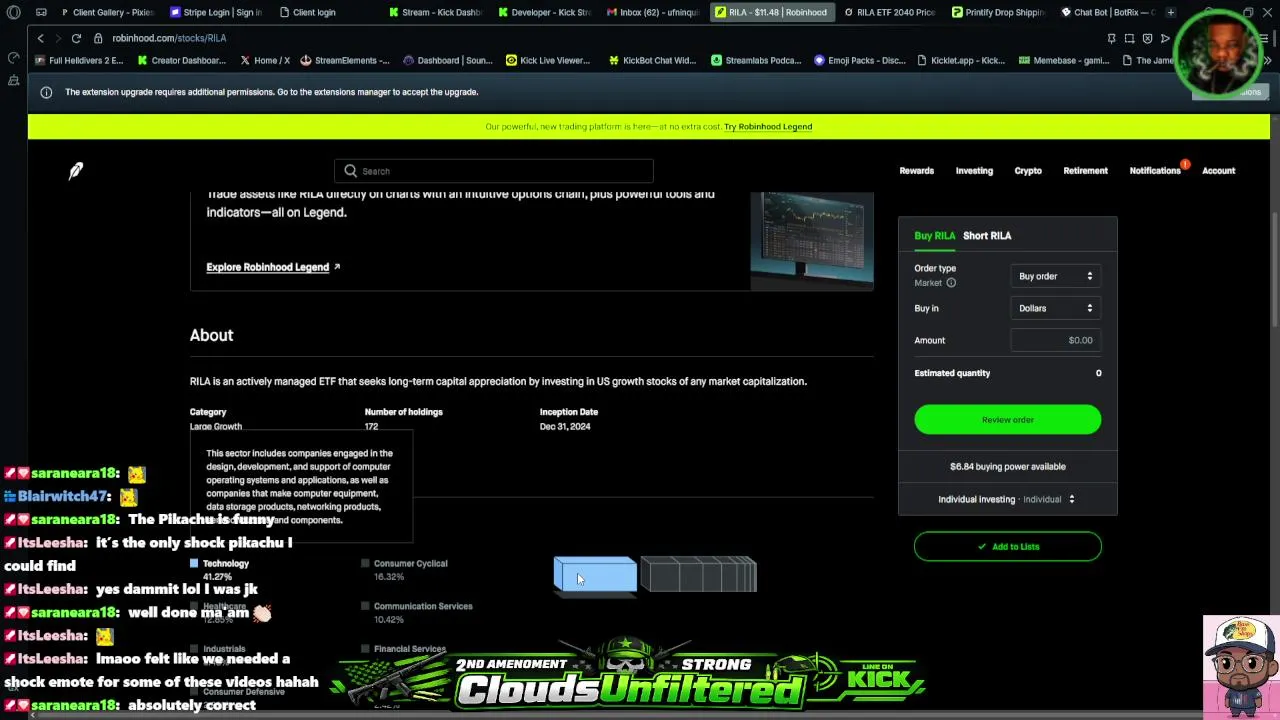
Task: Open the Emoji Packs - Discord bookmark
Action: tap(860, 60)
